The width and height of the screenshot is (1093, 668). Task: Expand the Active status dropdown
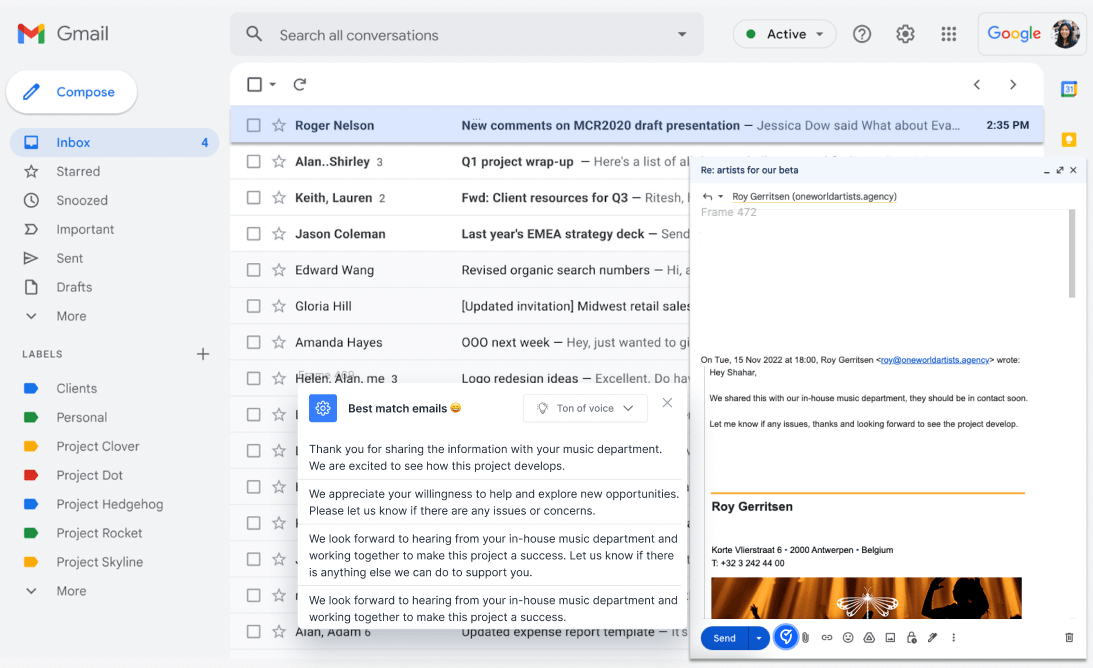click(x=785, y=34)
